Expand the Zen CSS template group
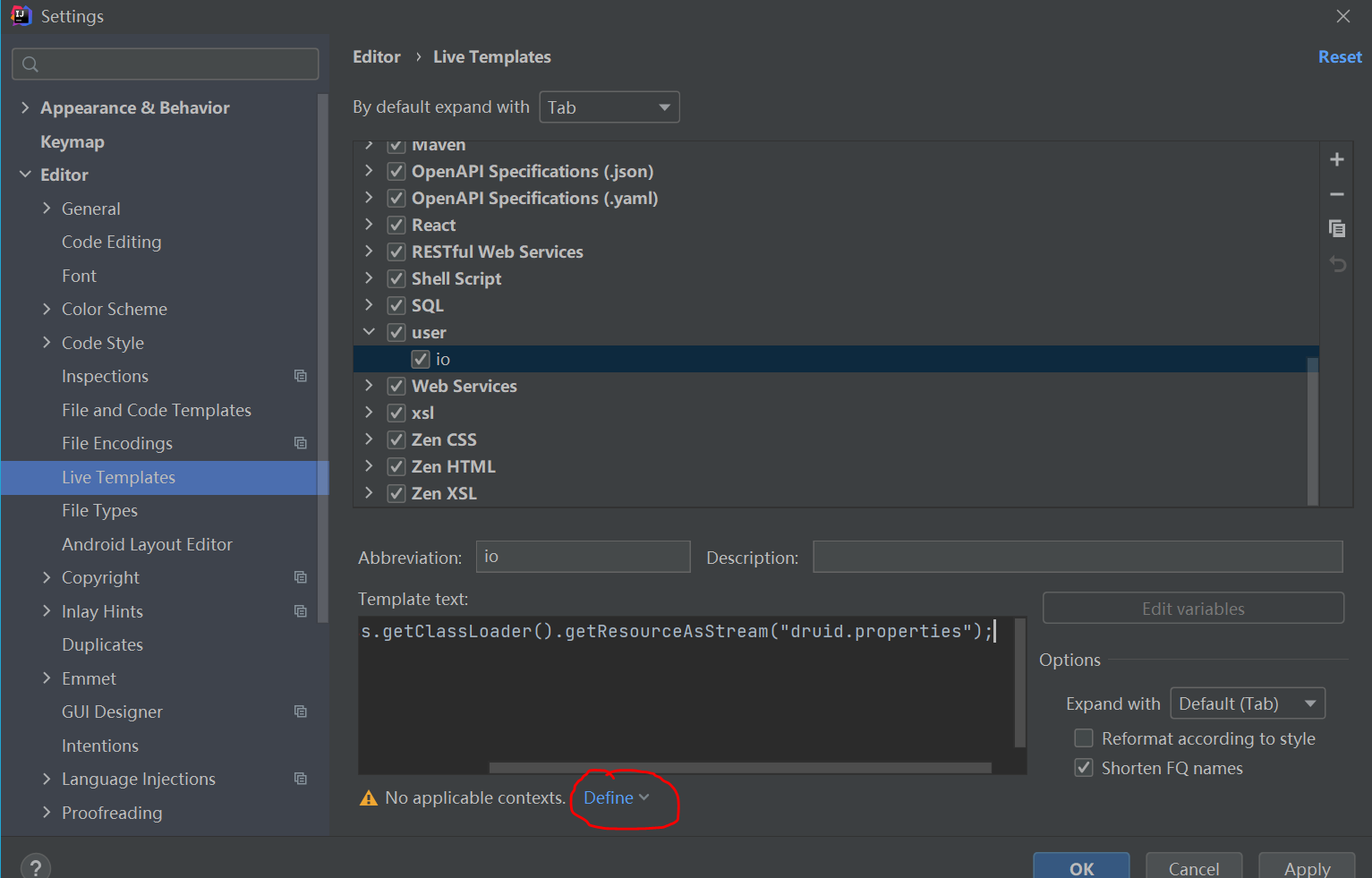The width and height of the screenshot is (1372, 878). point(369,439)
